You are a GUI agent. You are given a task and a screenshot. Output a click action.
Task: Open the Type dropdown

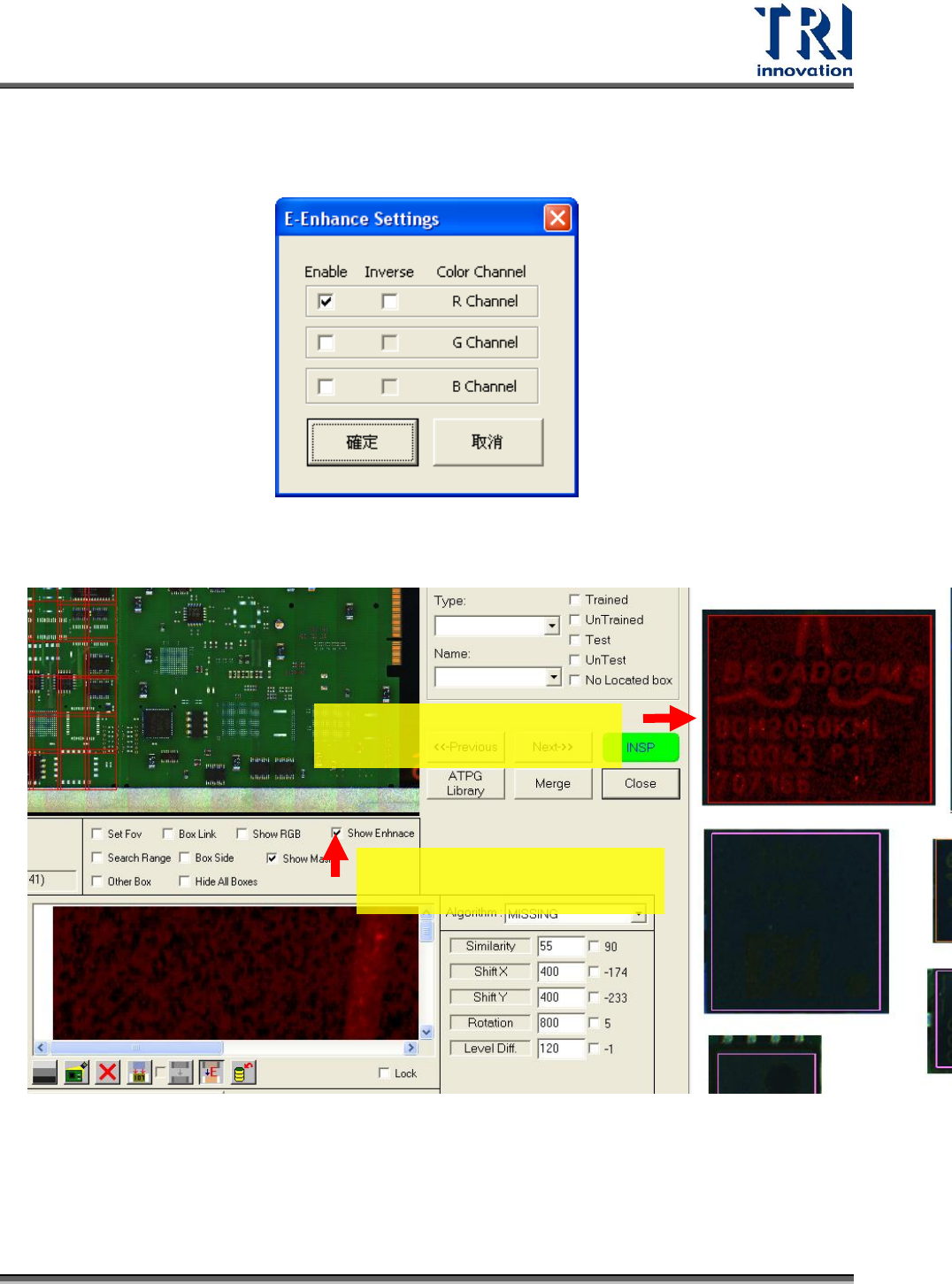[x=552, y=626]
